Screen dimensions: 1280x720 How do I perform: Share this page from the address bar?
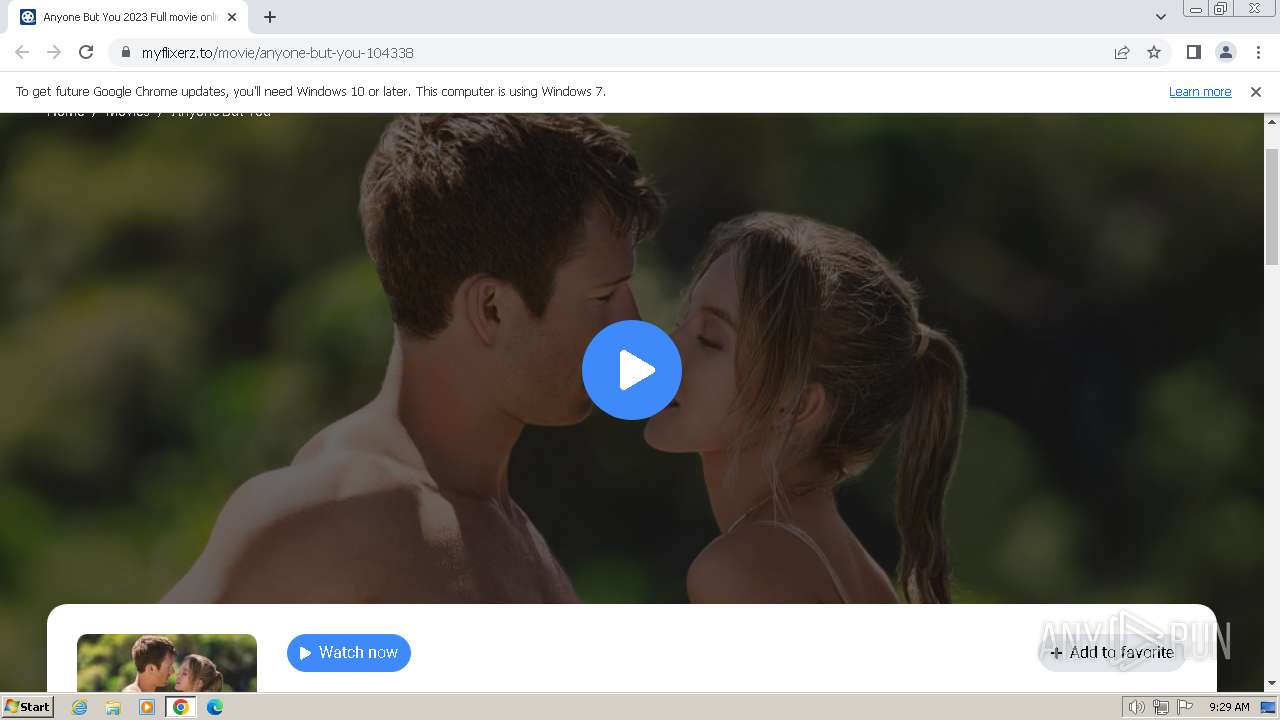pos(1122,52)
